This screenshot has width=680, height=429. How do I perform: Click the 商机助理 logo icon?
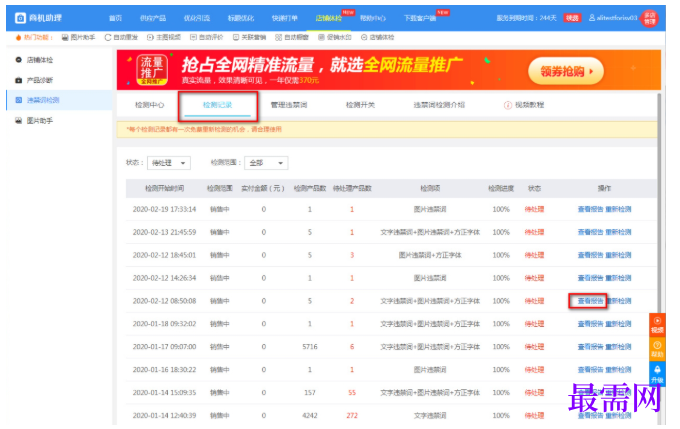click(x=20, y=18)
